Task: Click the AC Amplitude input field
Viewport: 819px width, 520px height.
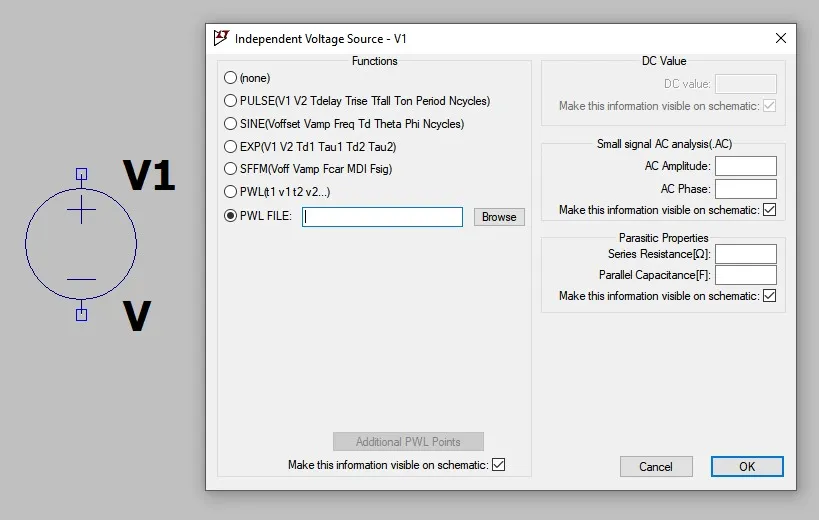Action: [745, 167]
